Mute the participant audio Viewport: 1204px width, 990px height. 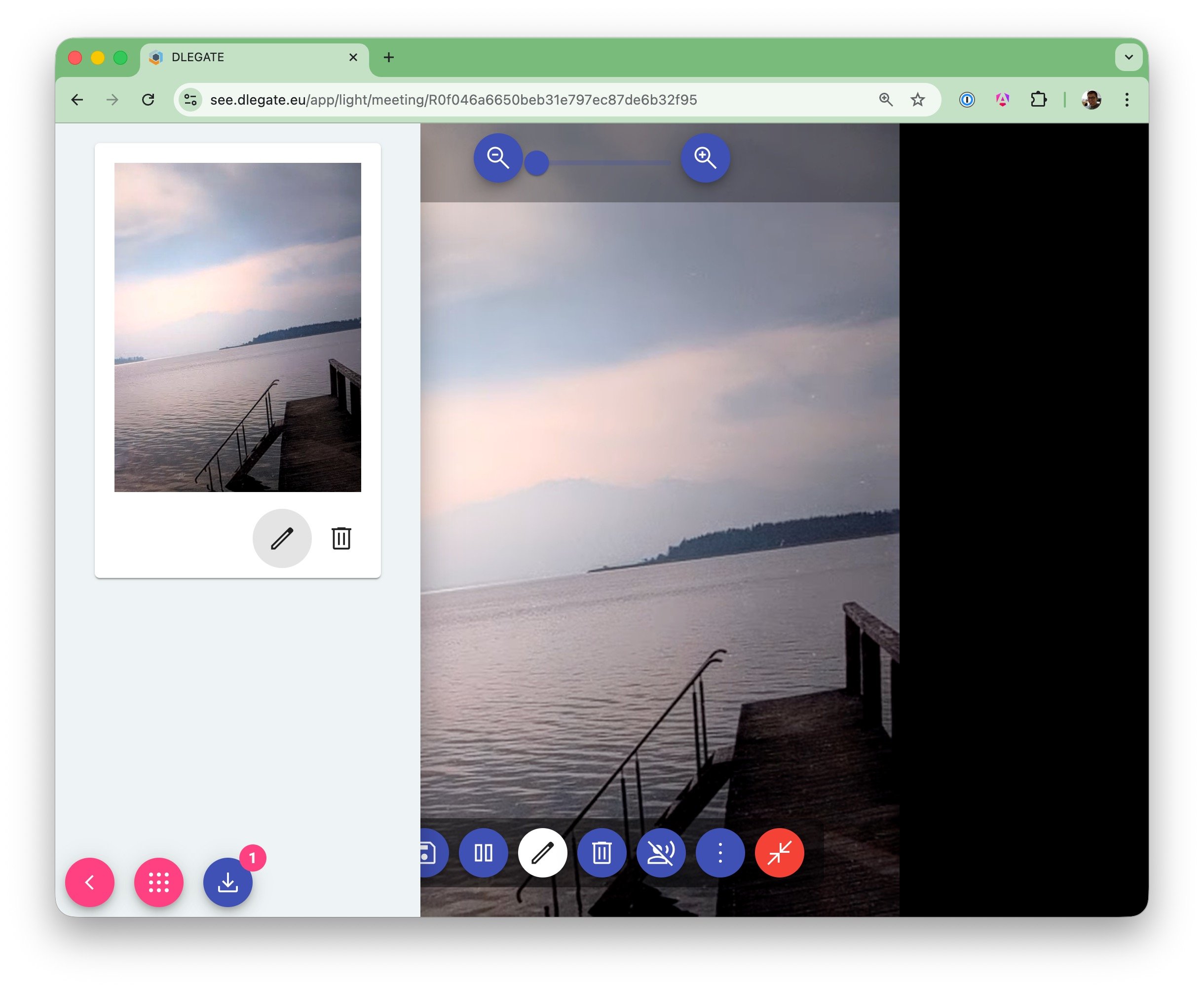tap(661, 852)
